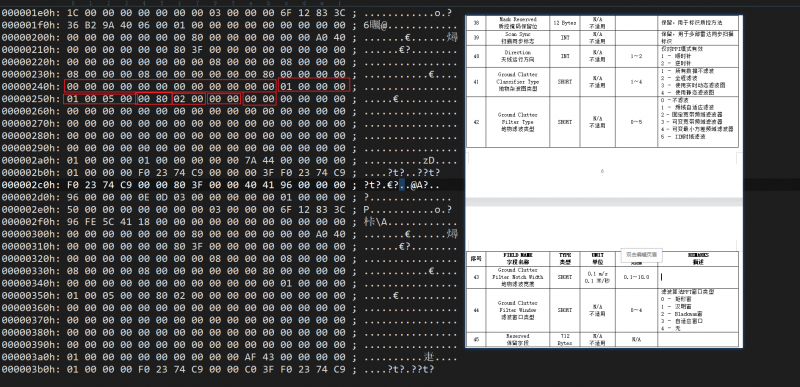
Task: Click the Ground Clutter Filter Type cell
Action: 517,122
